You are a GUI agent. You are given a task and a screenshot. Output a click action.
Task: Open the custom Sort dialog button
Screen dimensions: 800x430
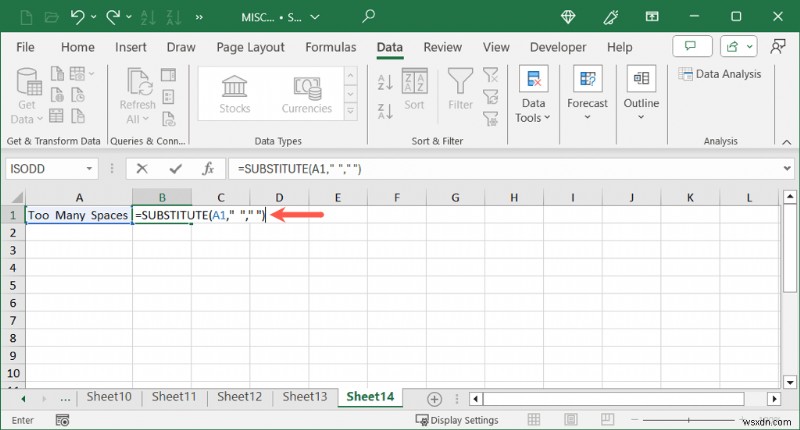[414, 90]
